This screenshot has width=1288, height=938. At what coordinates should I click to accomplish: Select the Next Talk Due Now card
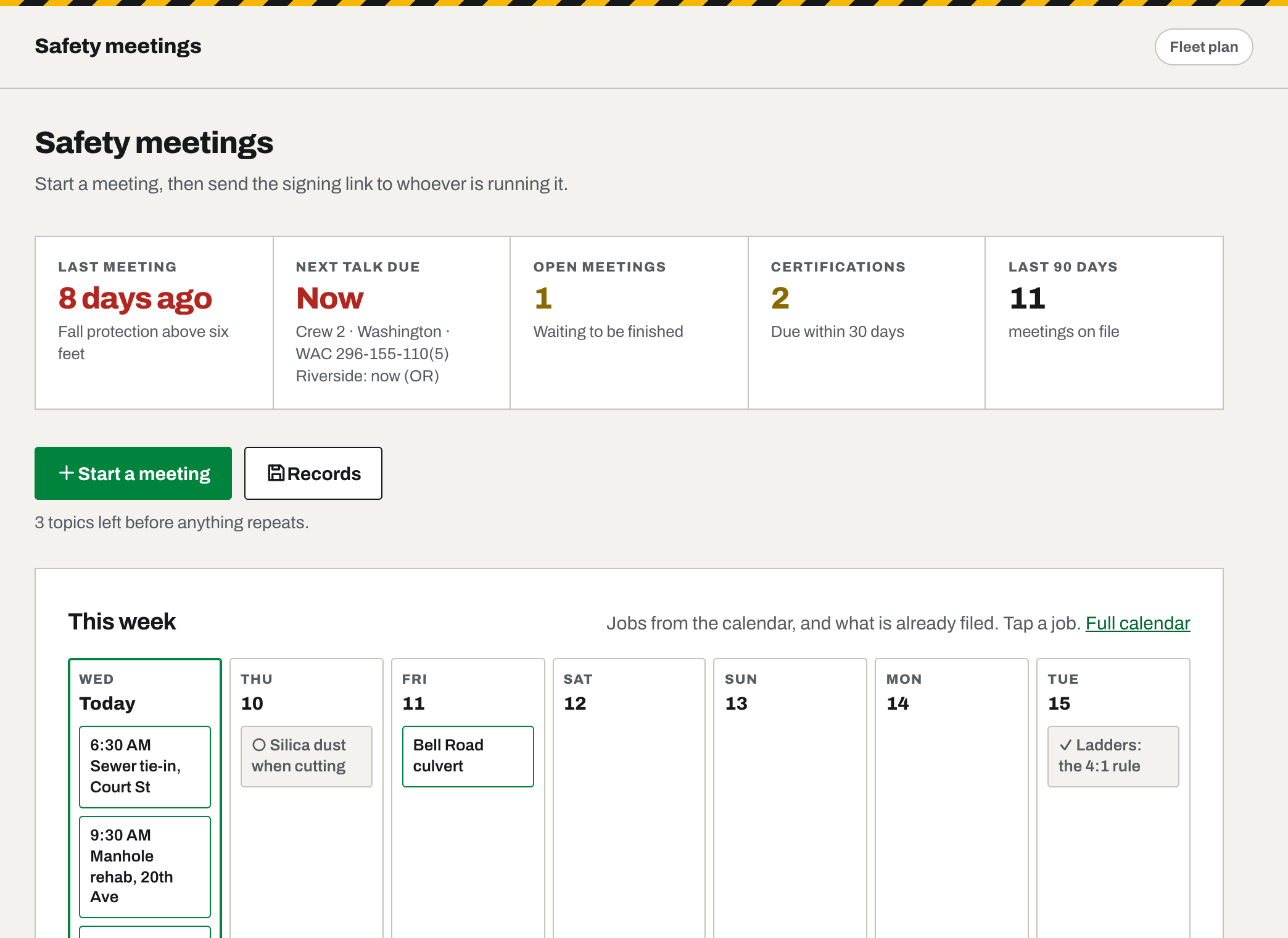(392, 323)
